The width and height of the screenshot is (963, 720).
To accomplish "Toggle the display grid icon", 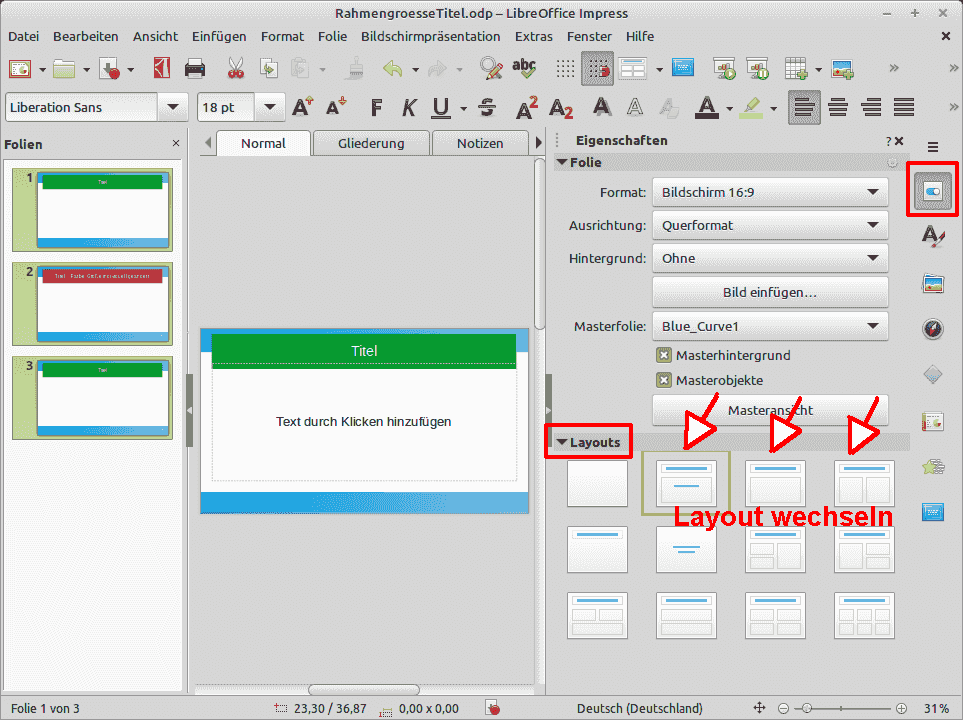I will (566, 69).
